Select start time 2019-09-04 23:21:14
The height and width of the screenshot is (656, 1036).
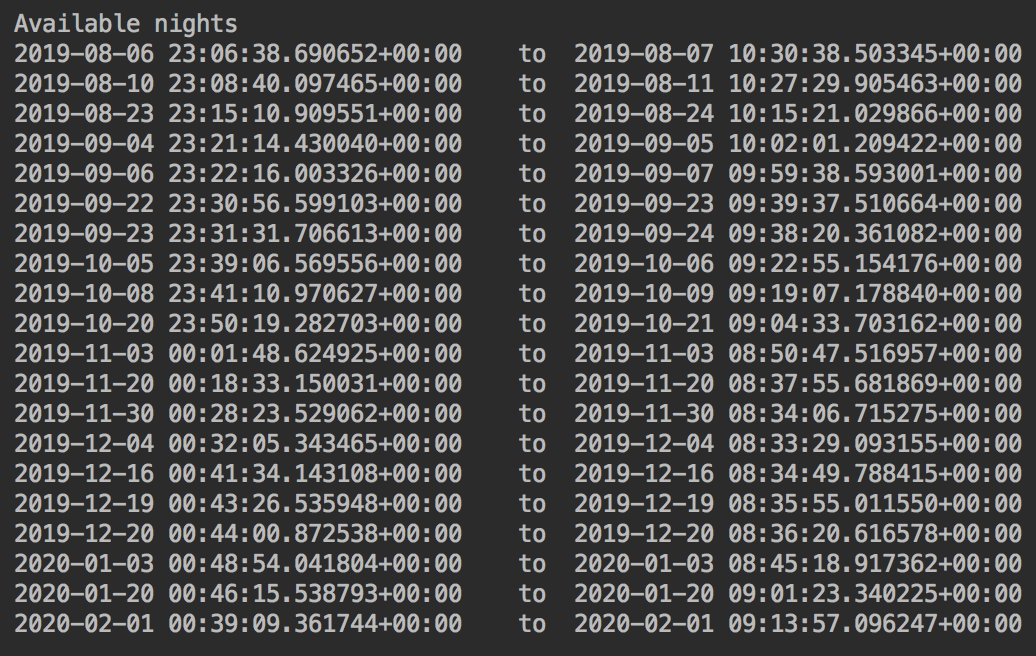click(x=238, y=143)
